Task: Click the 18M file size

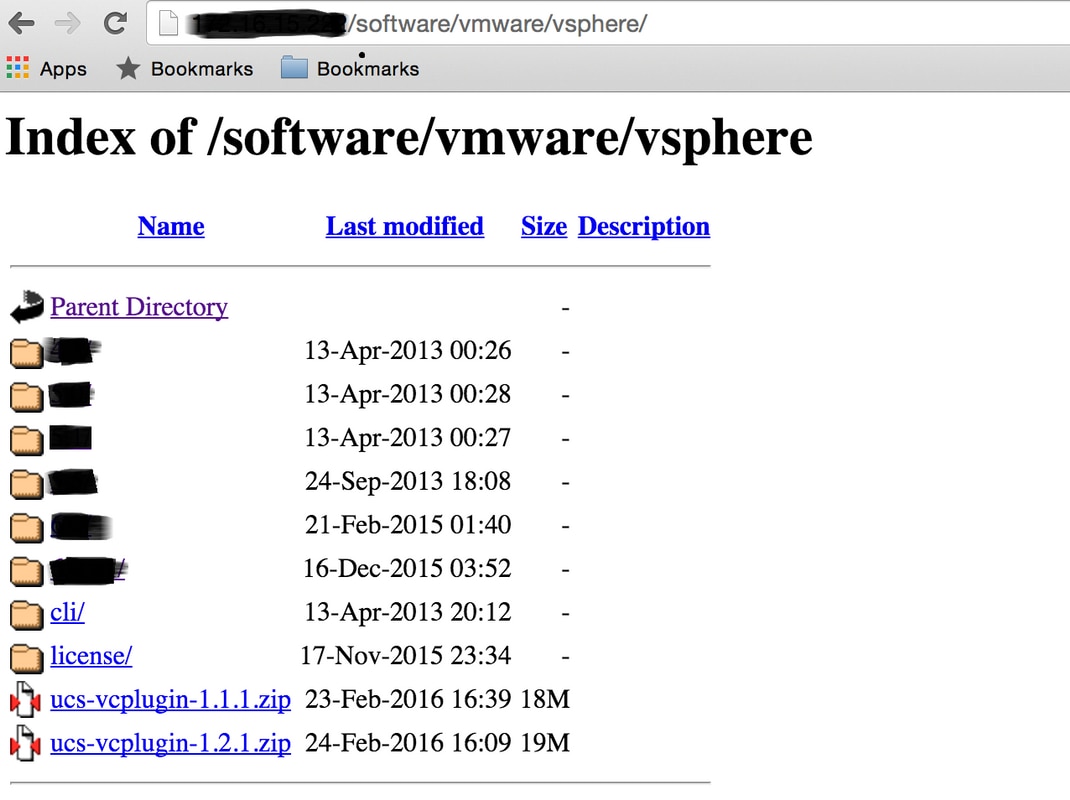Action: (545, 700)
